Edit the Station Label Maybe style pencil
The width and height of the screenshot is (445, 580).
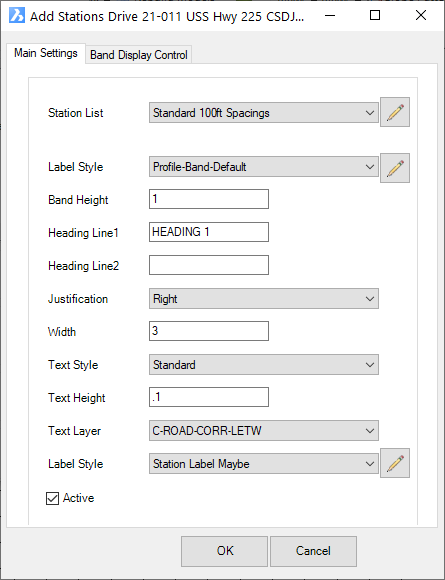coord(395,463)
